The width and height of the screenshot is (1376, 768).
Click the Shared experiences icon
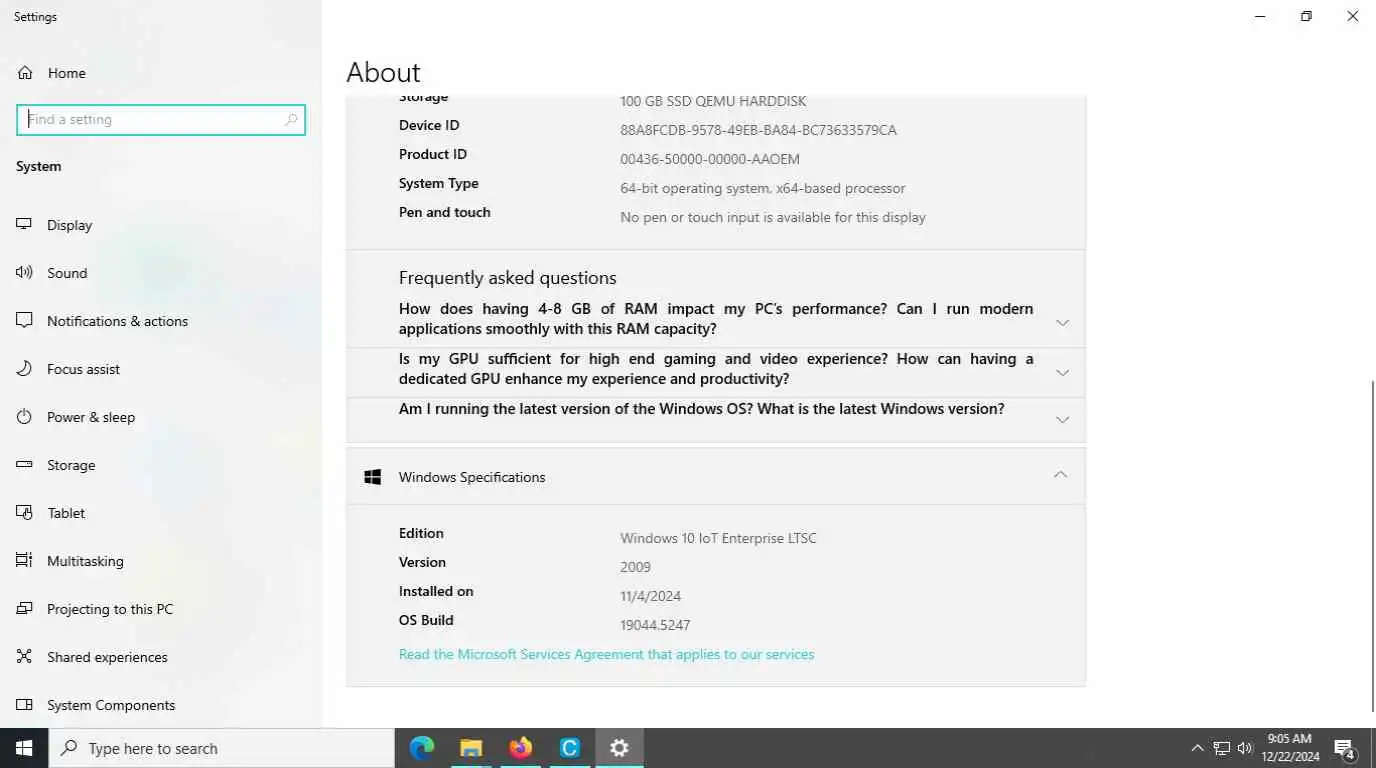click(x=25, y=657)
